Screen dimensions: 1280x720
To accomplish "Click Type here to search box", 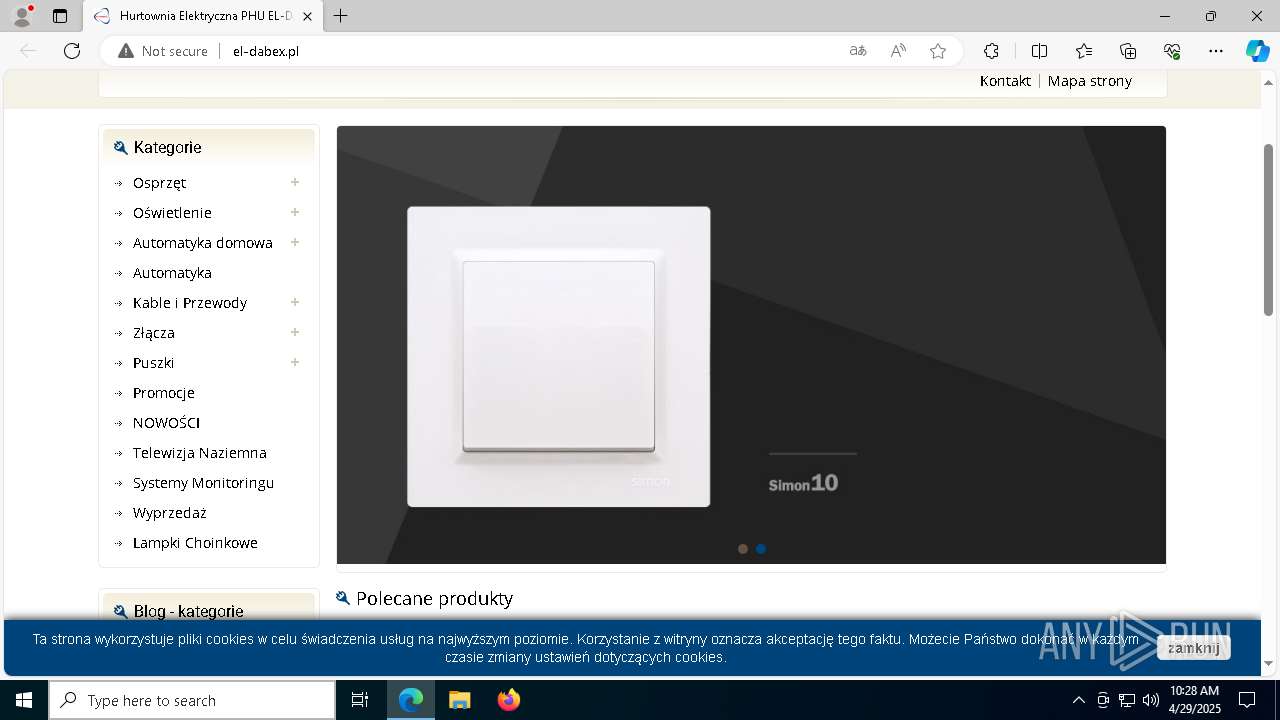I will coord(192,700).
